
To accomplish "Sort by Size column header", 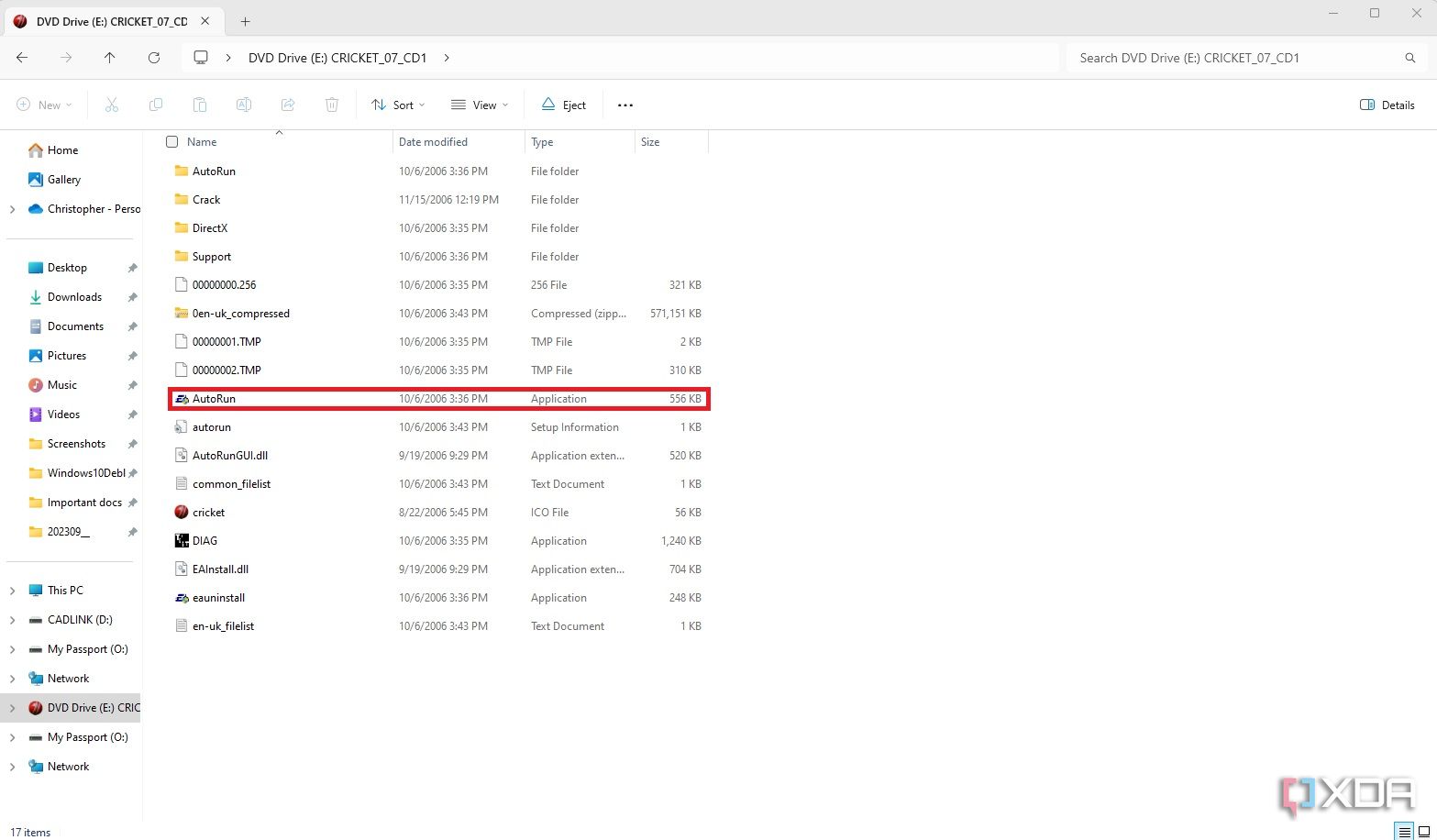I will [x=650, y=142].
